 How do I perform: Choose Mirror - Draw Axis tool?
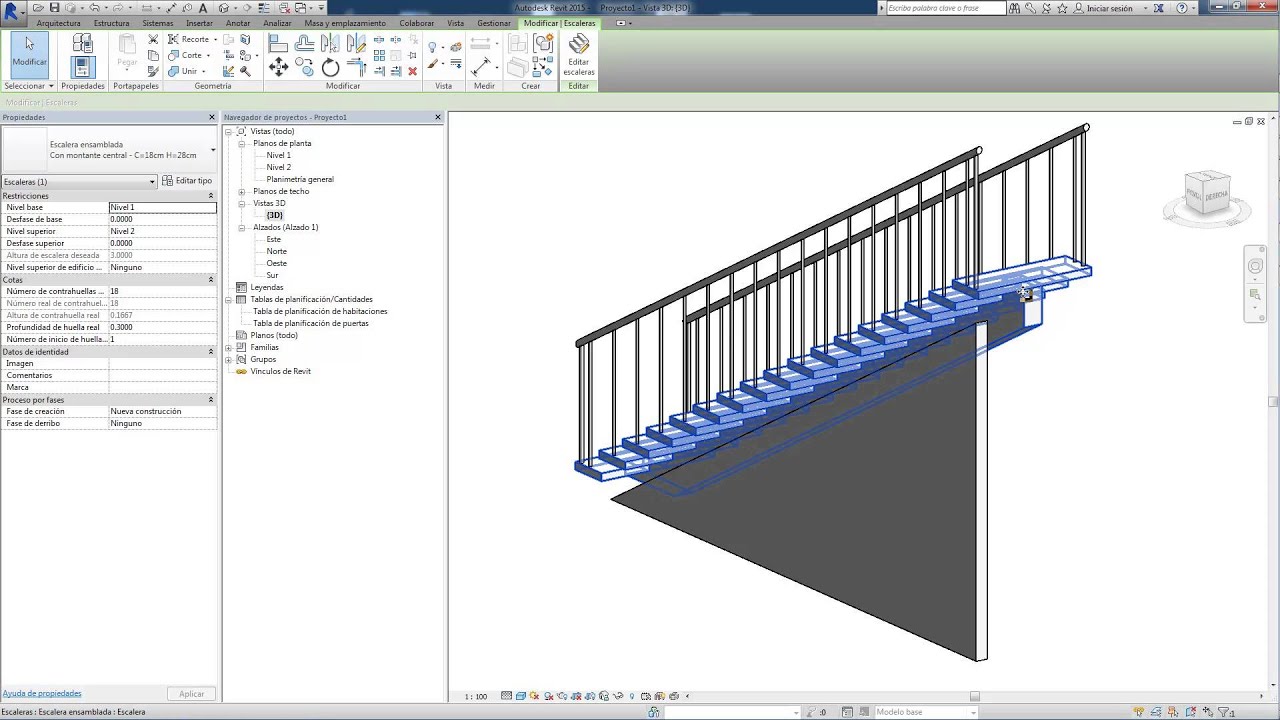356,43
